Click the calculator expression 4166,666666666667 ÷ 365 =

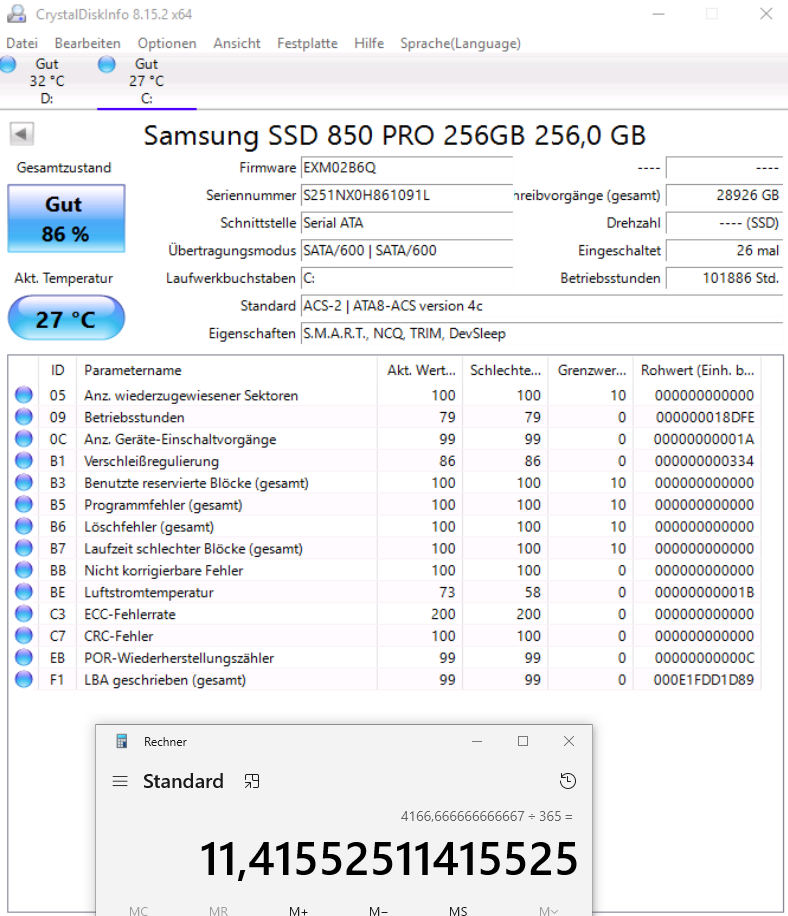[487, 816]
